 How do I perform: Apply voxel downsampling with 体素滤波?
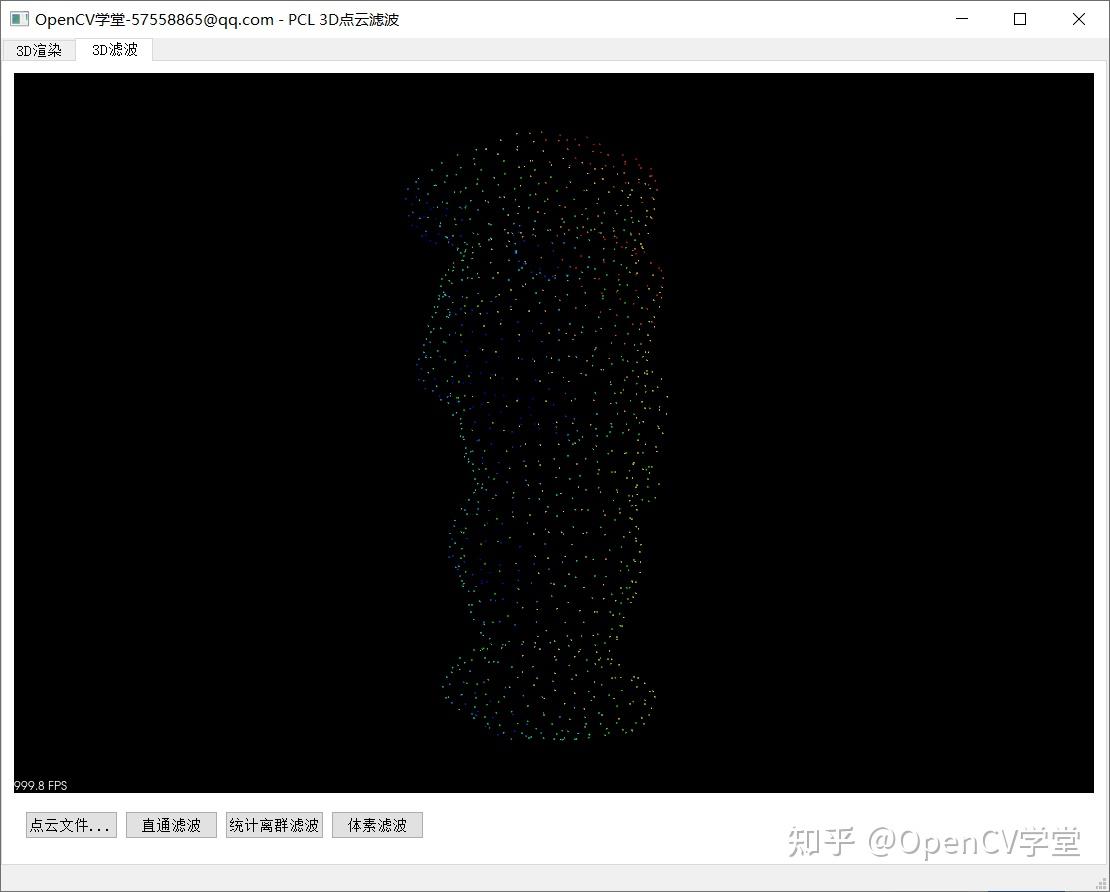pyautogui.click(x=377, y=825)
